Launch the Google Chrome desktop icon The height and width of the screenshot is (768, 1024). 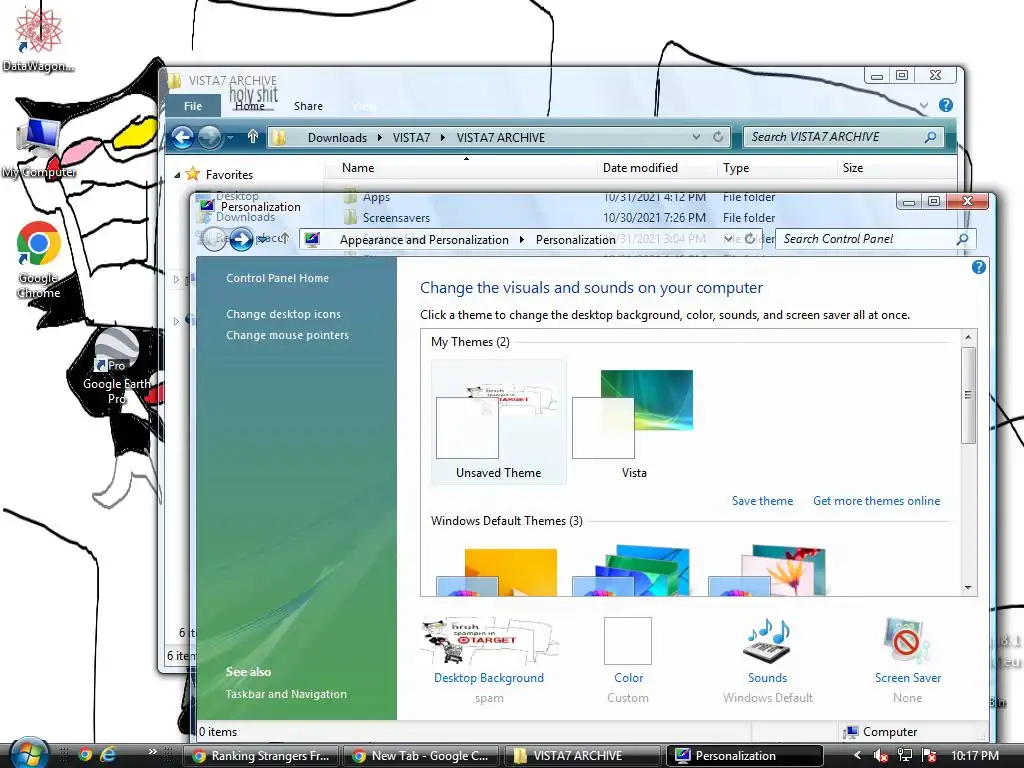(x=39, y=260)
